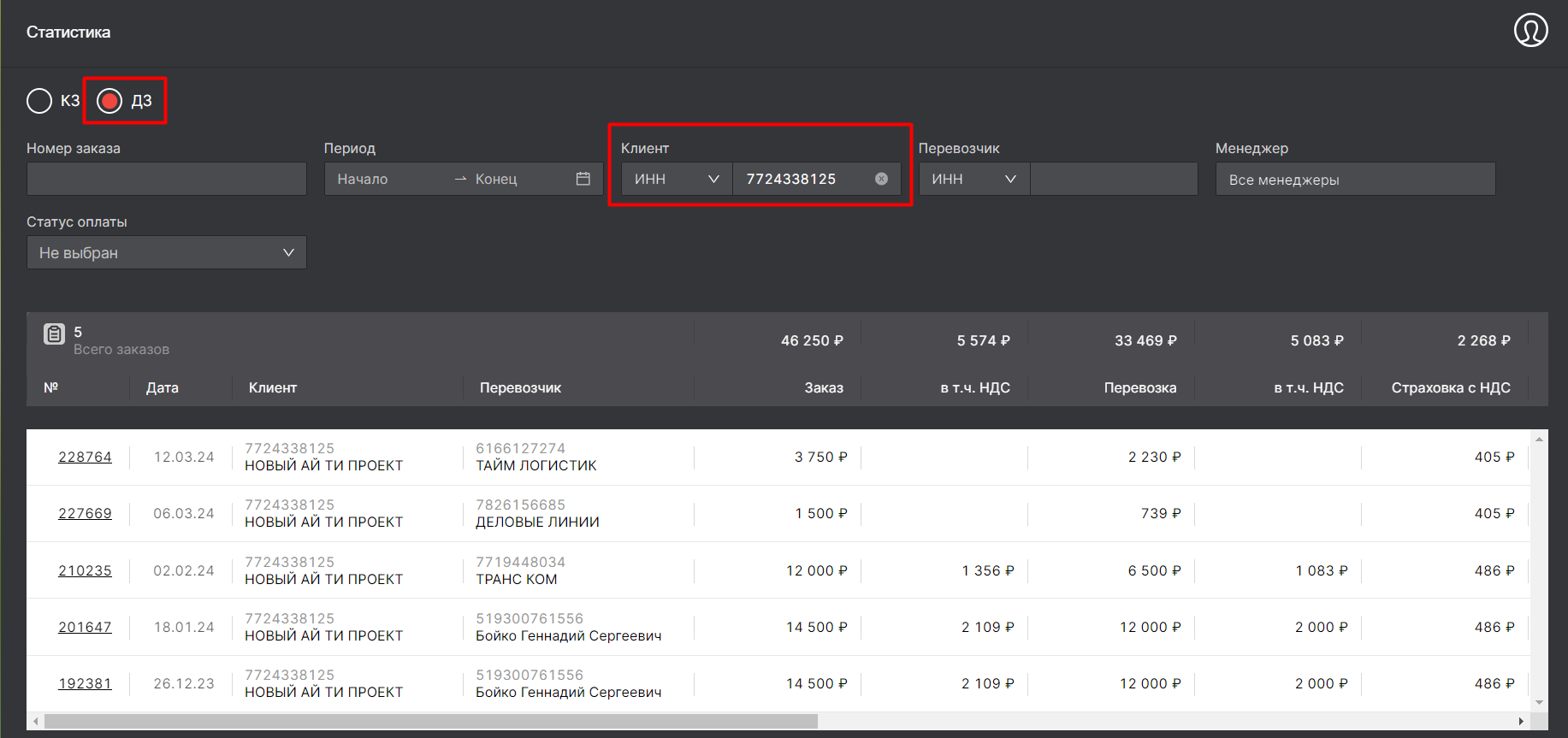Click the table scroll down arrow
This screenshot has height=738, width=1568.
click(x=1539, y=703)
